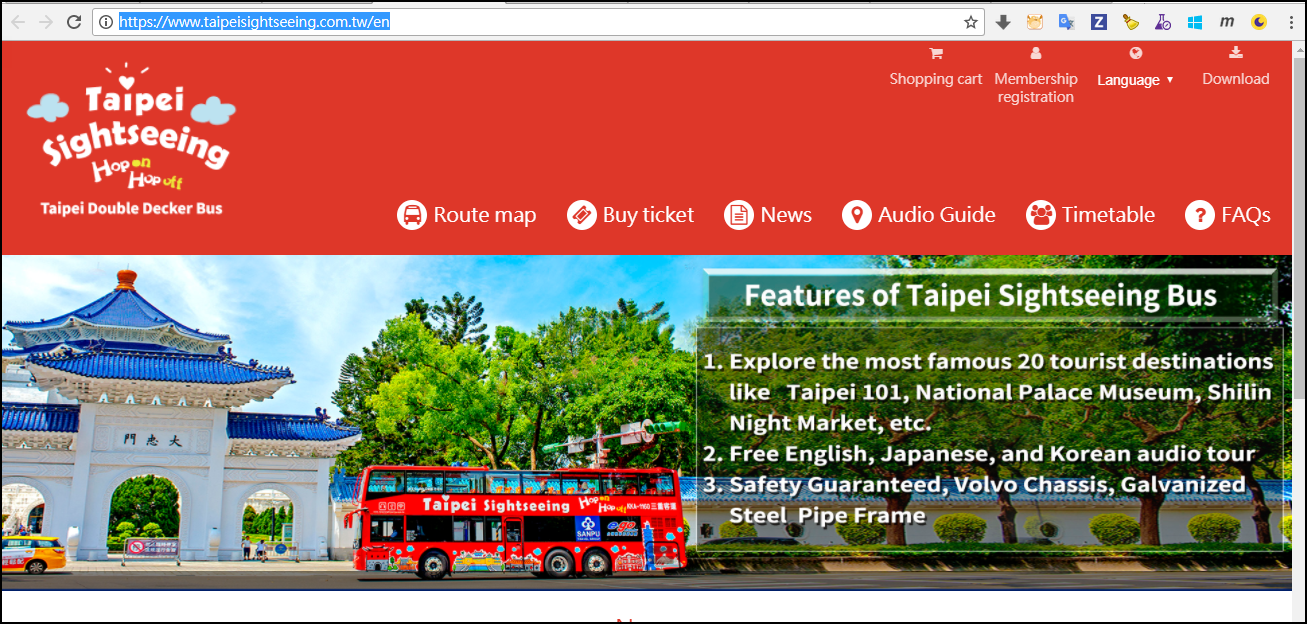Open the Audio Guide menu item
Image resolution: width=1307 pixels, height=624 pixels.
click(x=919, y=215)
